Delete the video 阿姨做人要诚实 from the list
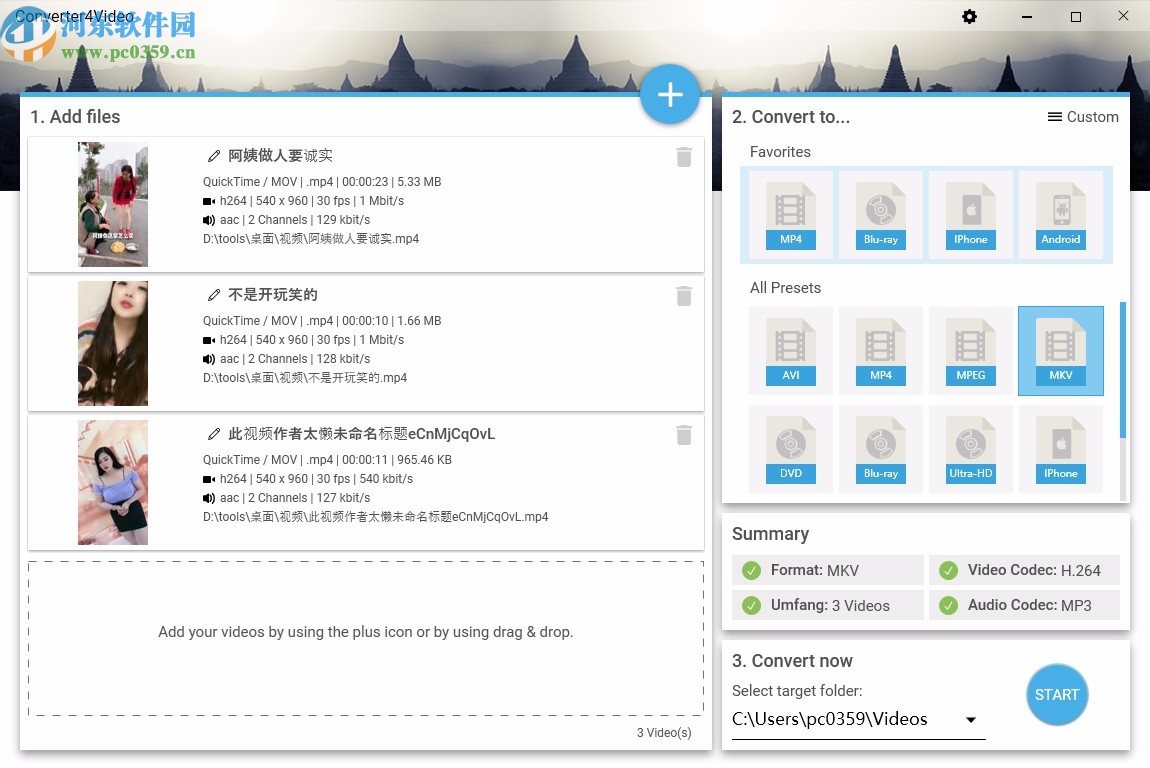 pos(684,157)
